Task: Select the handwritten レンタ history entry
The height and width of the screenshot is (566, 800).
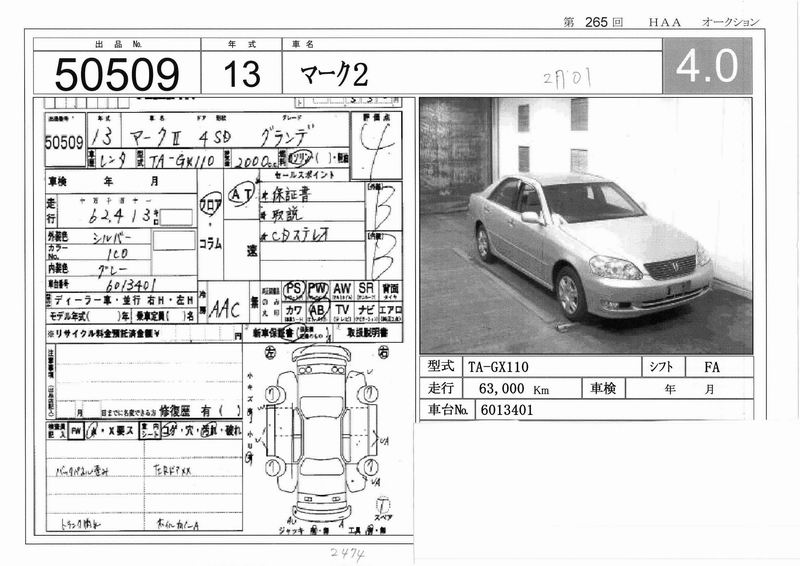Action: pos(112,161)
